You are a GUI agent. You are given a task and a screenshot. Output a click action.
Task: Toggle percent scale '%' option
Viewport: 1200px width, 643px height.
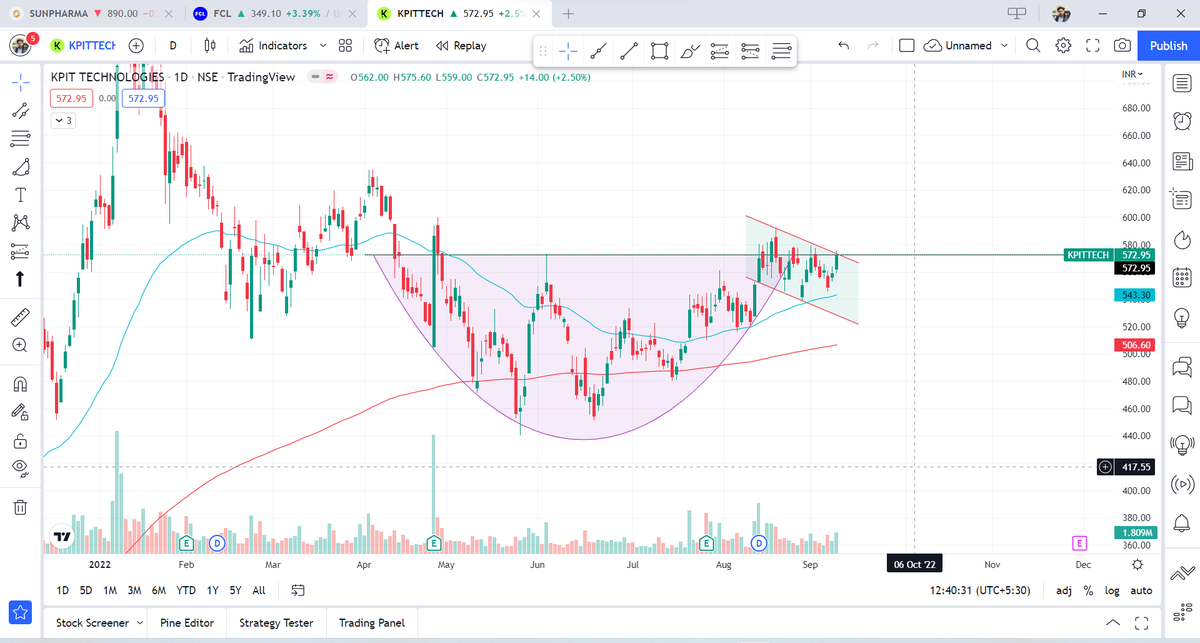[1088, 591]
